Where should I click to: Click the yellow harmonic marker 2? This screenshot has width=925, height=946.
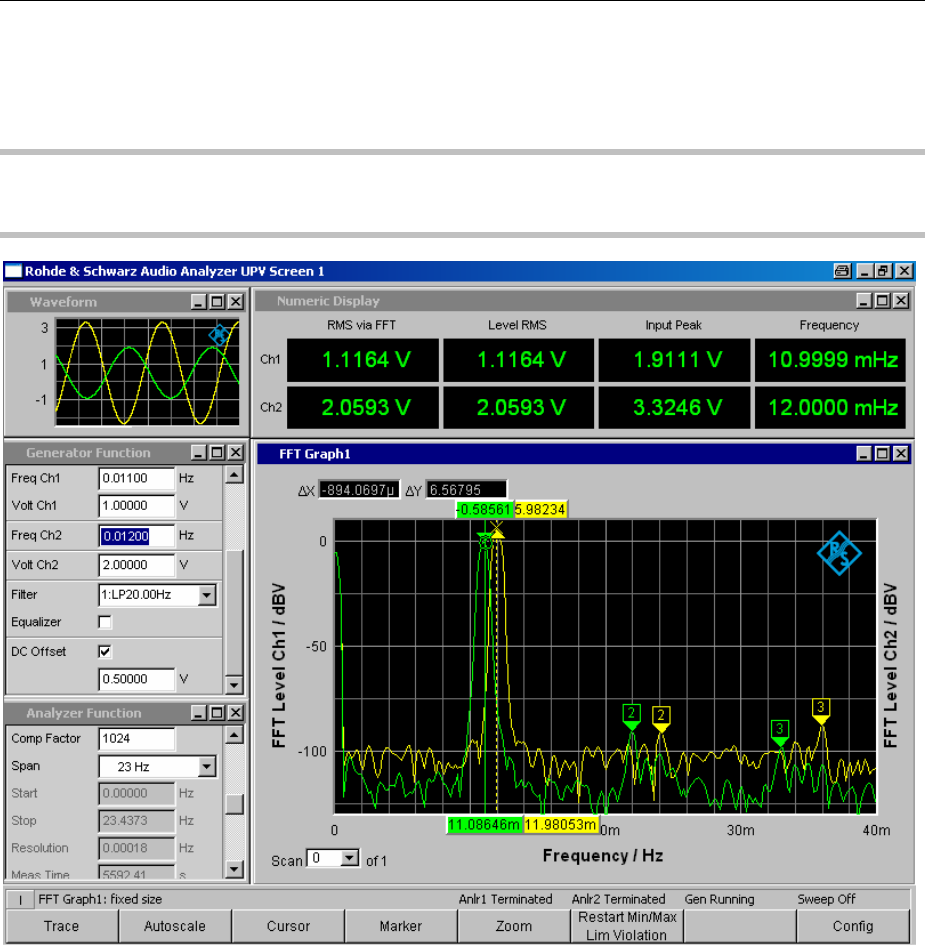tap(661, 714)
